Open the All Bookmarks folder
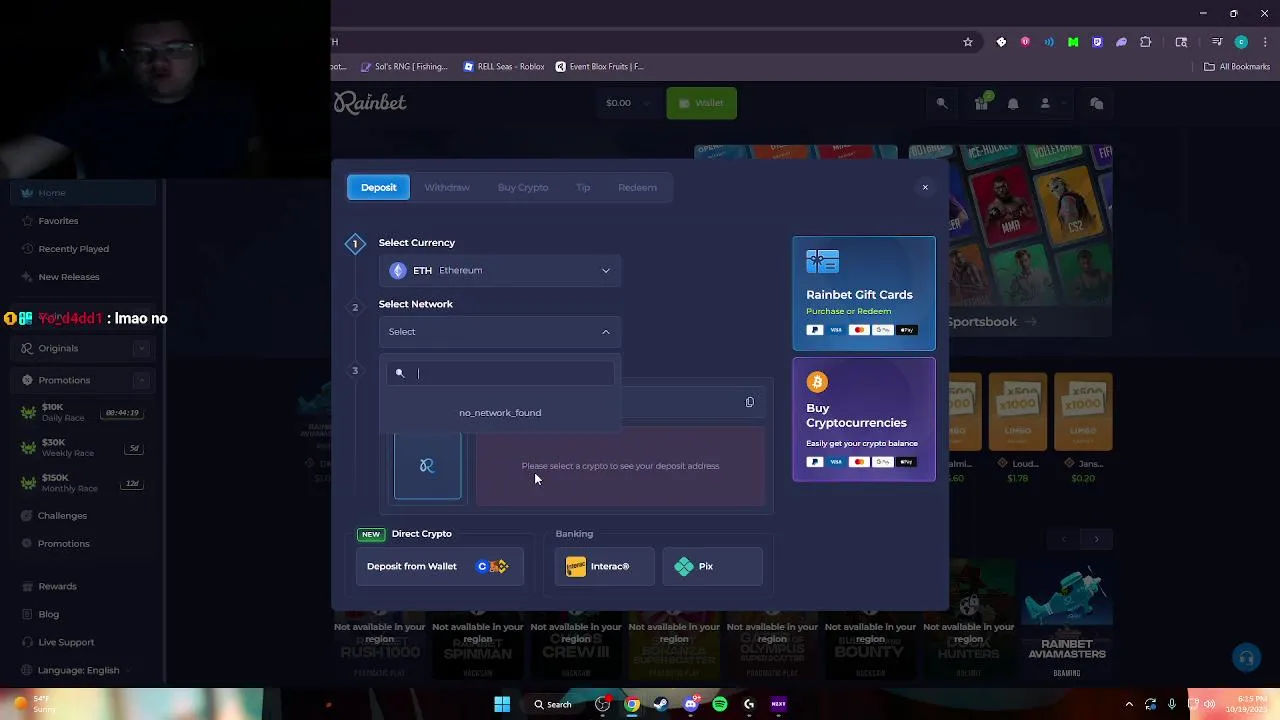Image resolution: width=1280 pixels, height=720 pixels. pyautogui.click(x=1237, y=67)
